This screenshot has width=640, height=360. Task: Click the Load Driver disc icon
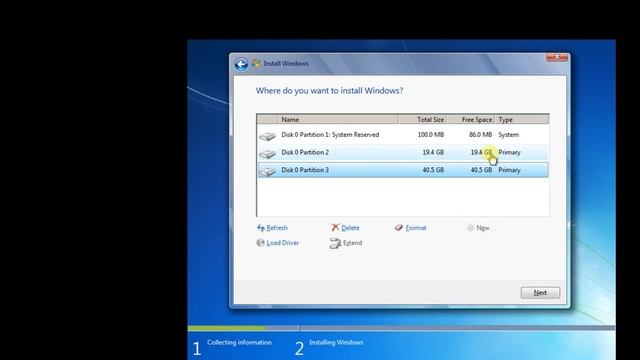(260, 243)
